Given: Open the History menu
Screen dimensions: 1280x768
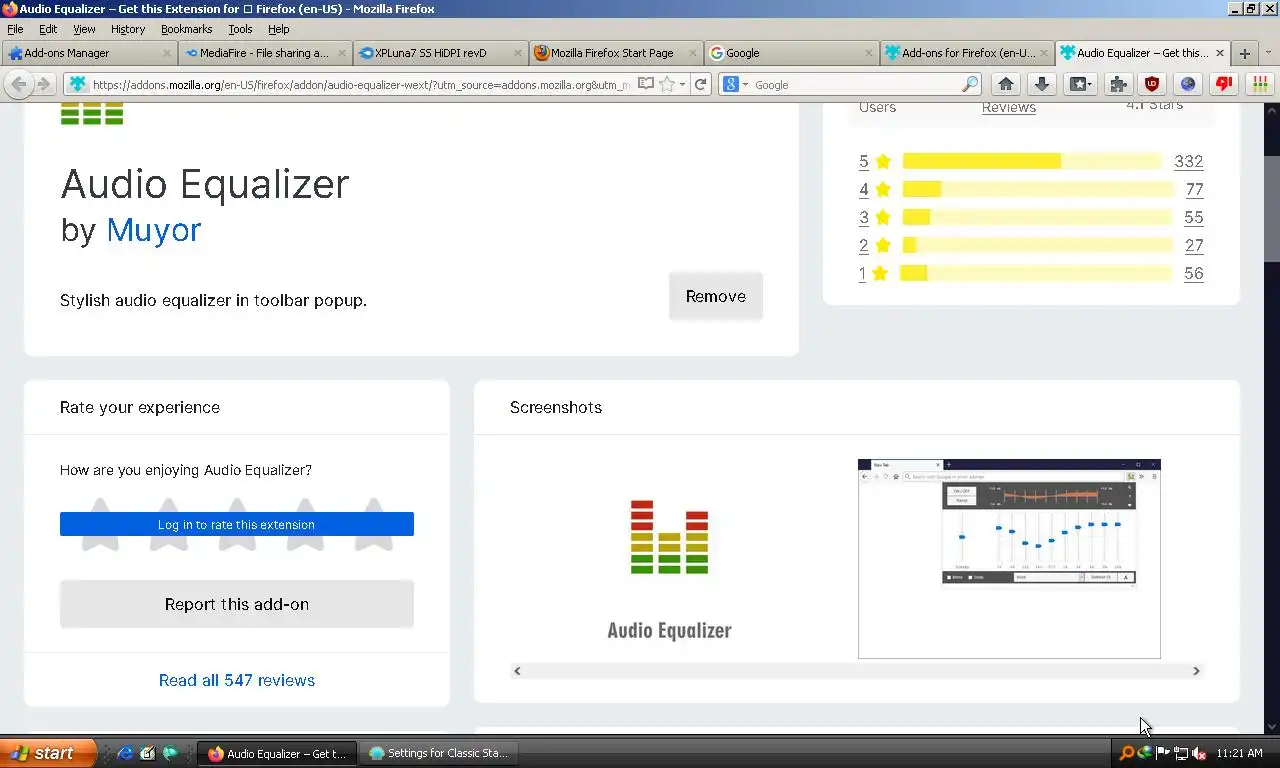Looking at the screenshot, I should (127, 29).
